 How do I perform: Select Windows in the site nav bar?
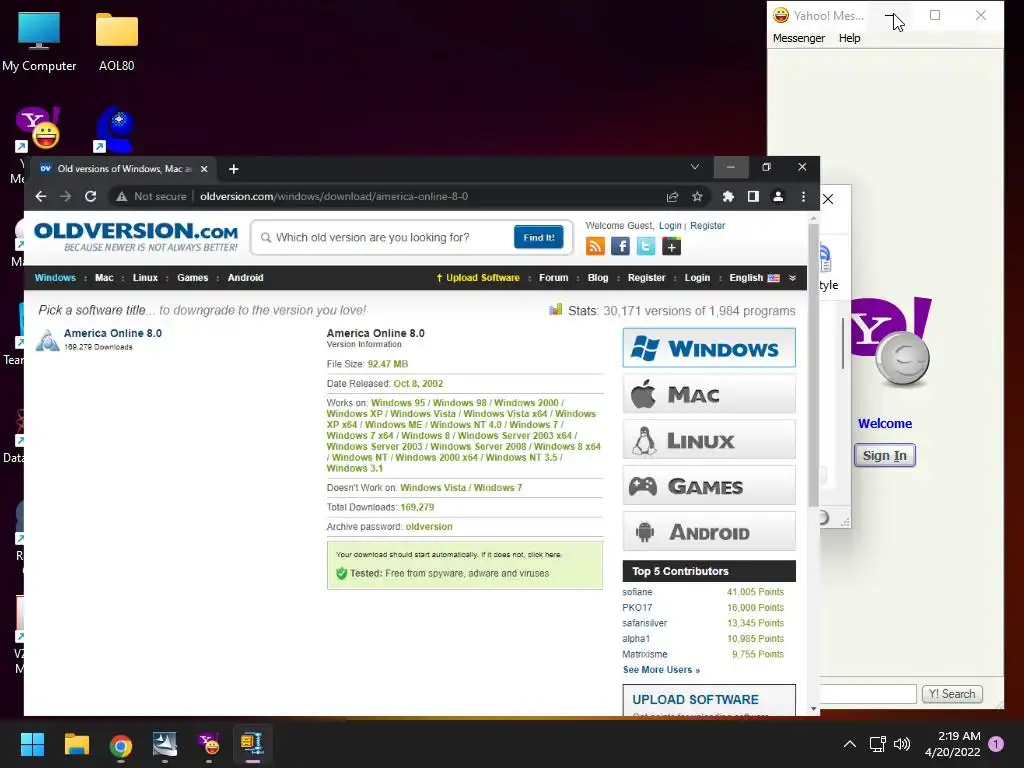(55, 278)
